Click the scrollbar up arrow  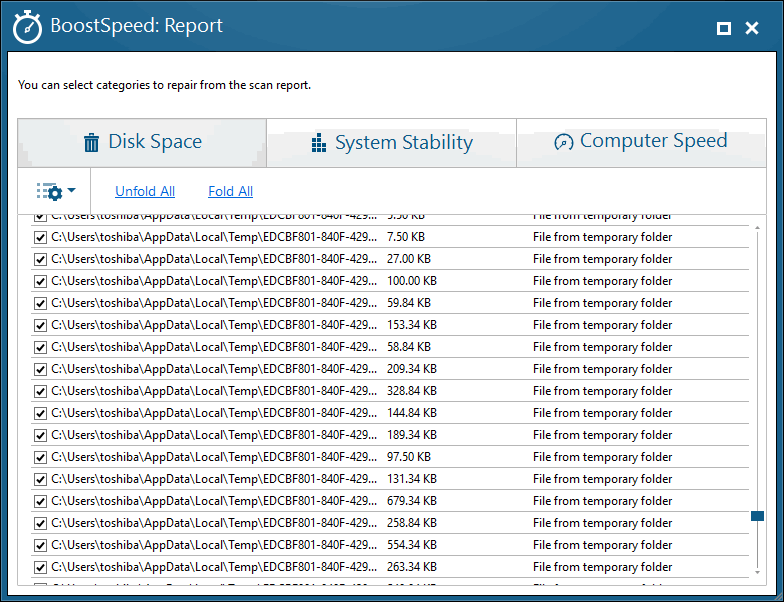(757, 228)
